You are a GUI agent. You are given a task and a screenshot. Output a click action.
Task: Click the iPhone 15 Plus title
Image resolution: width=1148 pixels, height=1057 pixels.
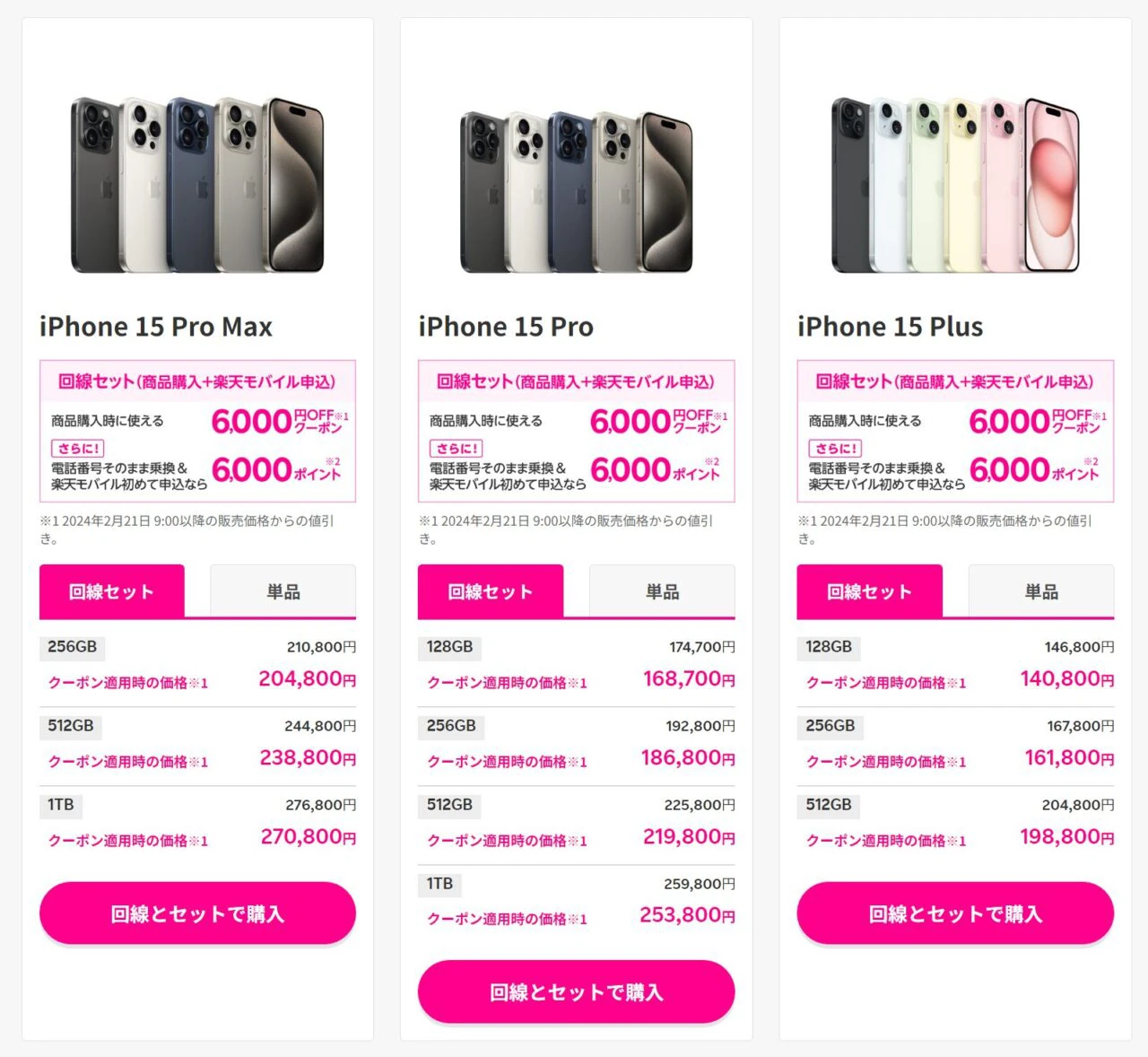pos(890,327)
